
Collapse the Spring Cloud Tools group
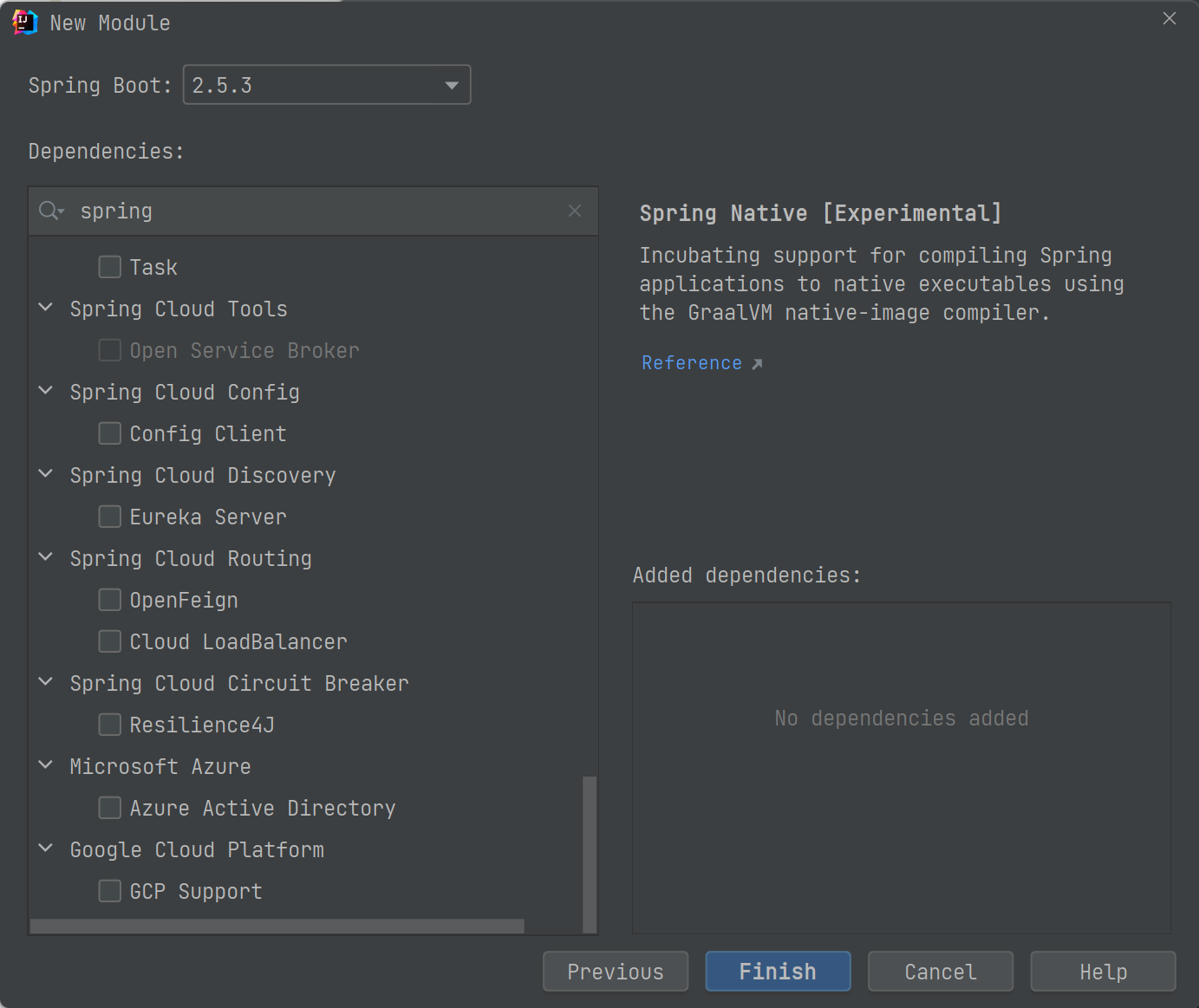(x=46, y=308)
